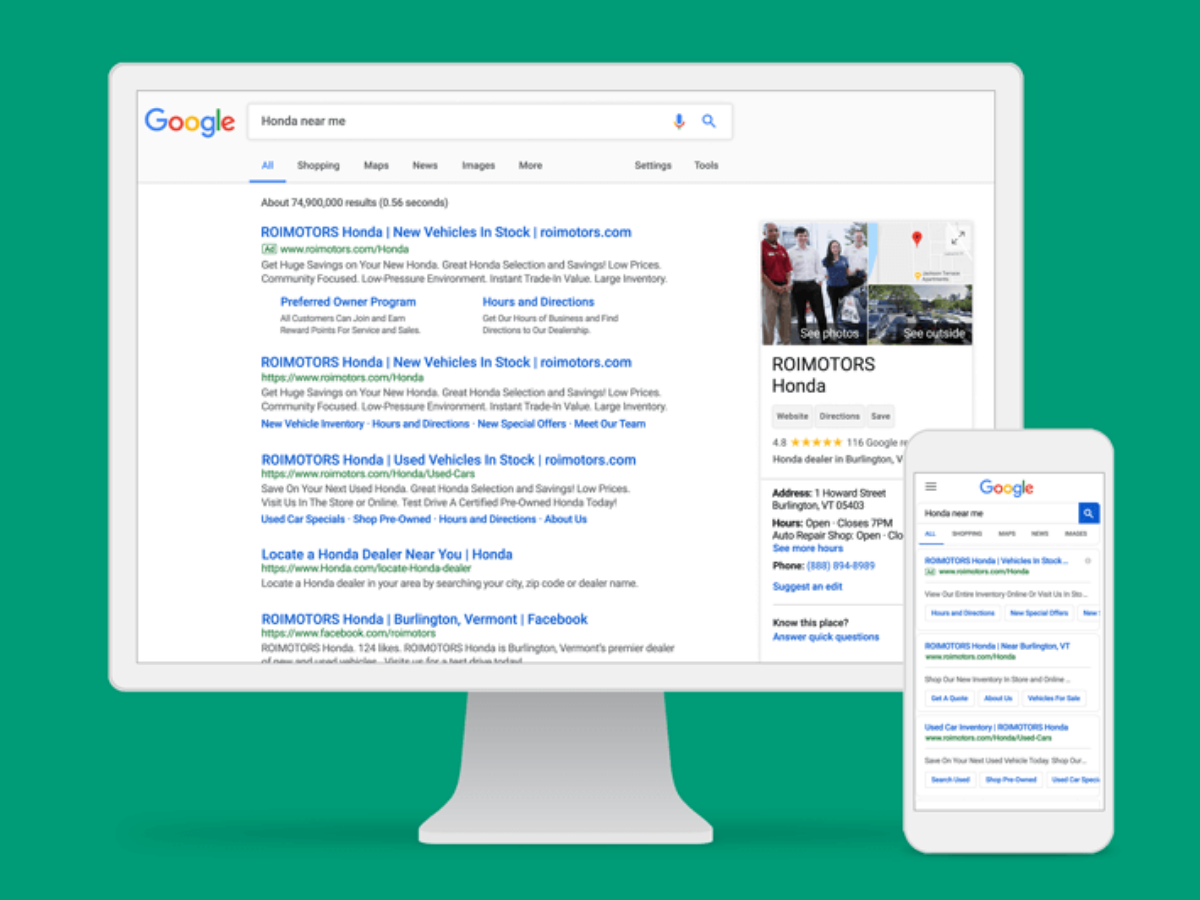Tap the Vehicles For Sale chip on phone

click(1054, 698)
